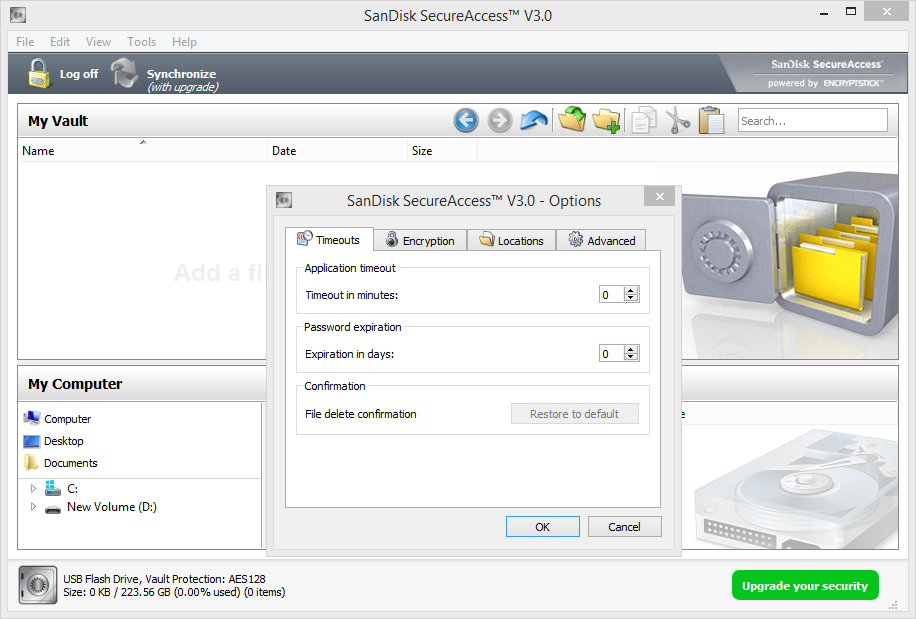Click the Cut scissors icon
Image resolution: width=916 pixels, height=619 pixels.
pyautogui.click(x=678, y=120)
